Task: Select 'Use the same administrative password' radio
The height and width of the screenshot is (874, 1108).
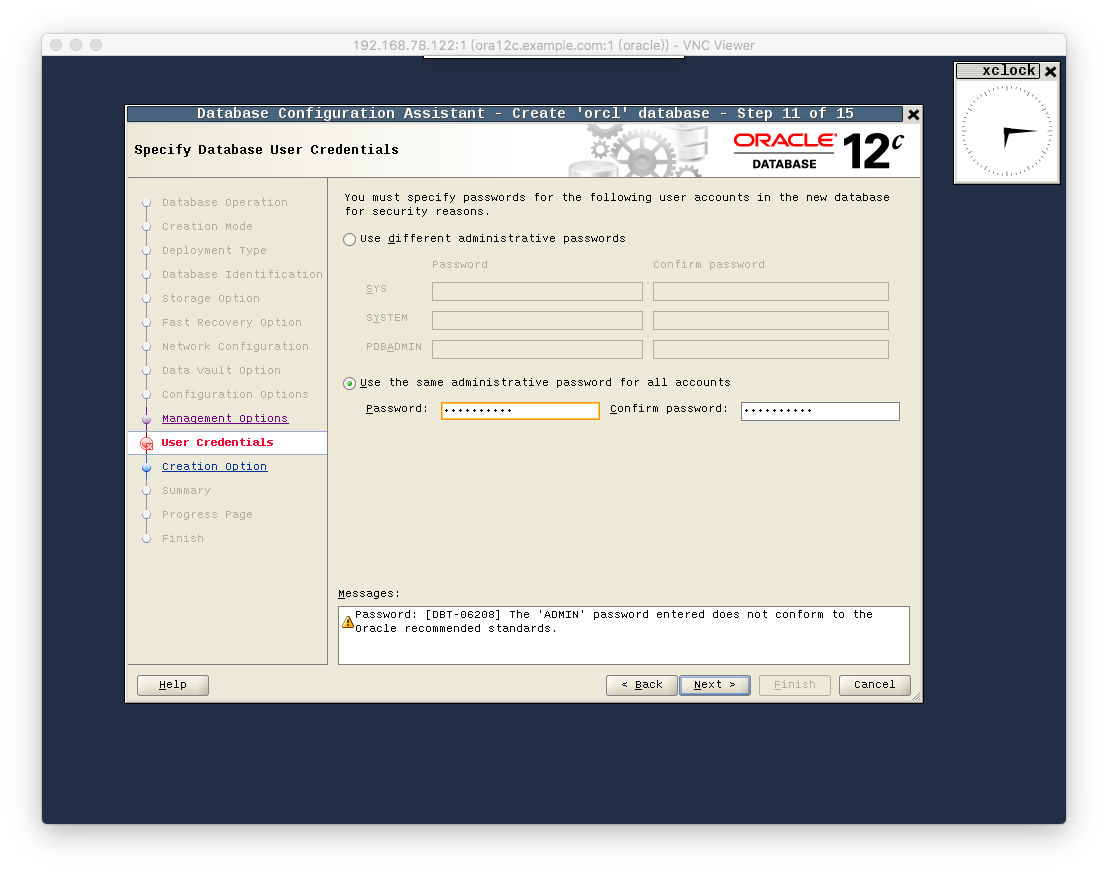Action: pos(349,384)
